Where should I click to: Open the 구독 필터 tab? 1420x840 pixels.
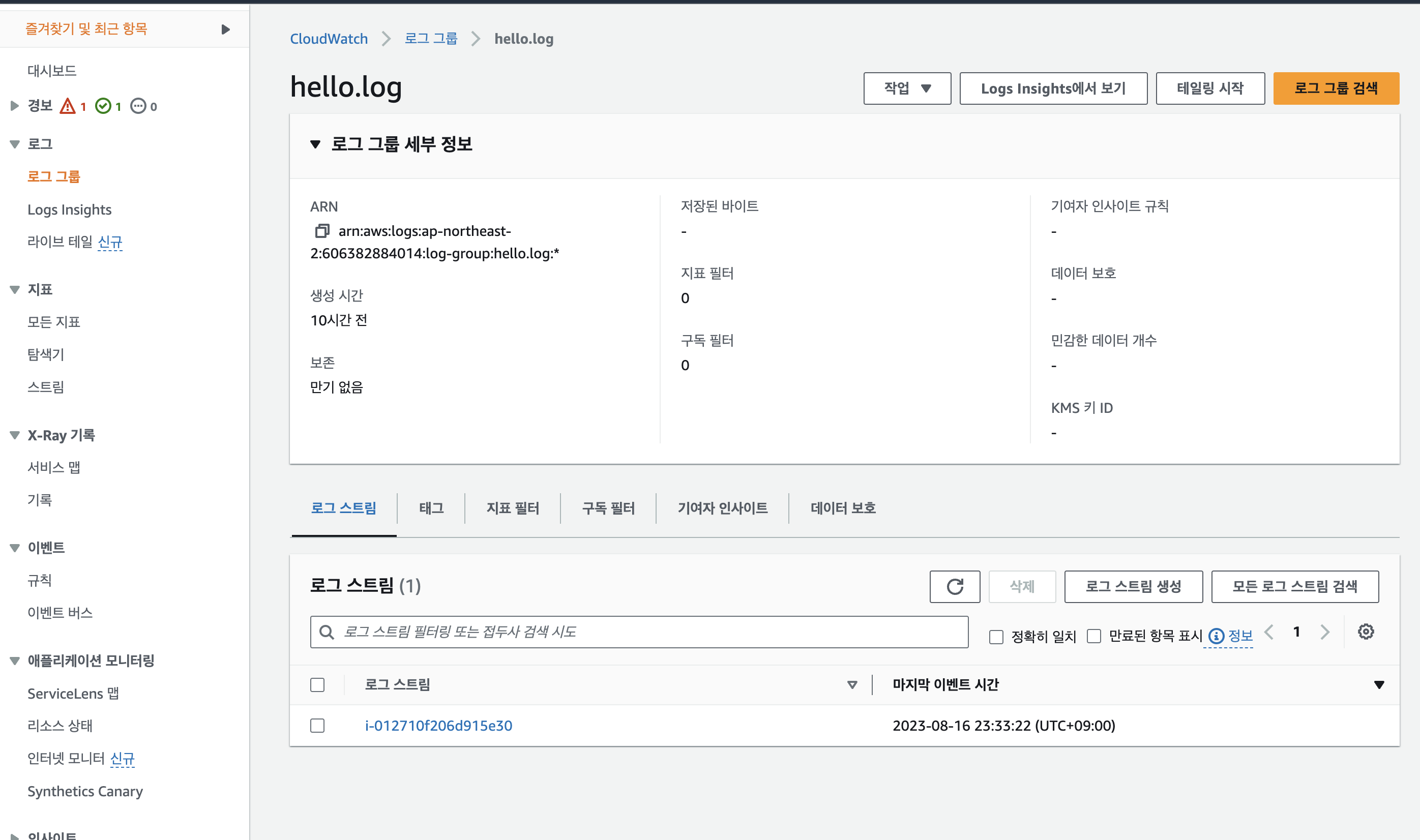tap(608, 508)
